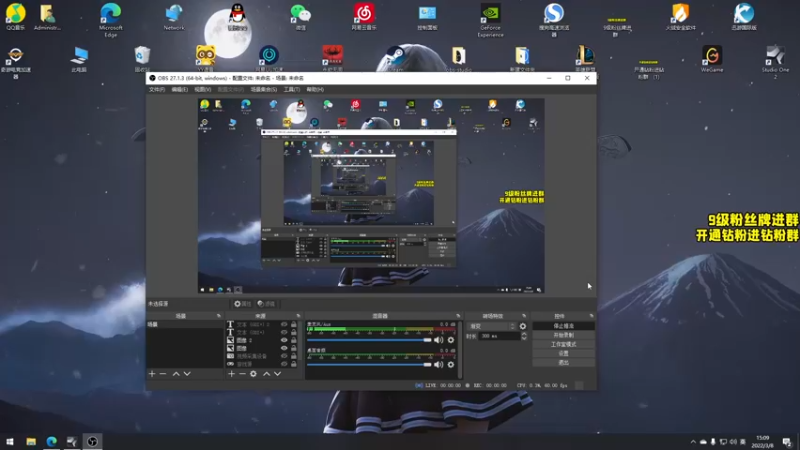
Task: Remove the selected source with the minus icon
Action: point(242,374)
